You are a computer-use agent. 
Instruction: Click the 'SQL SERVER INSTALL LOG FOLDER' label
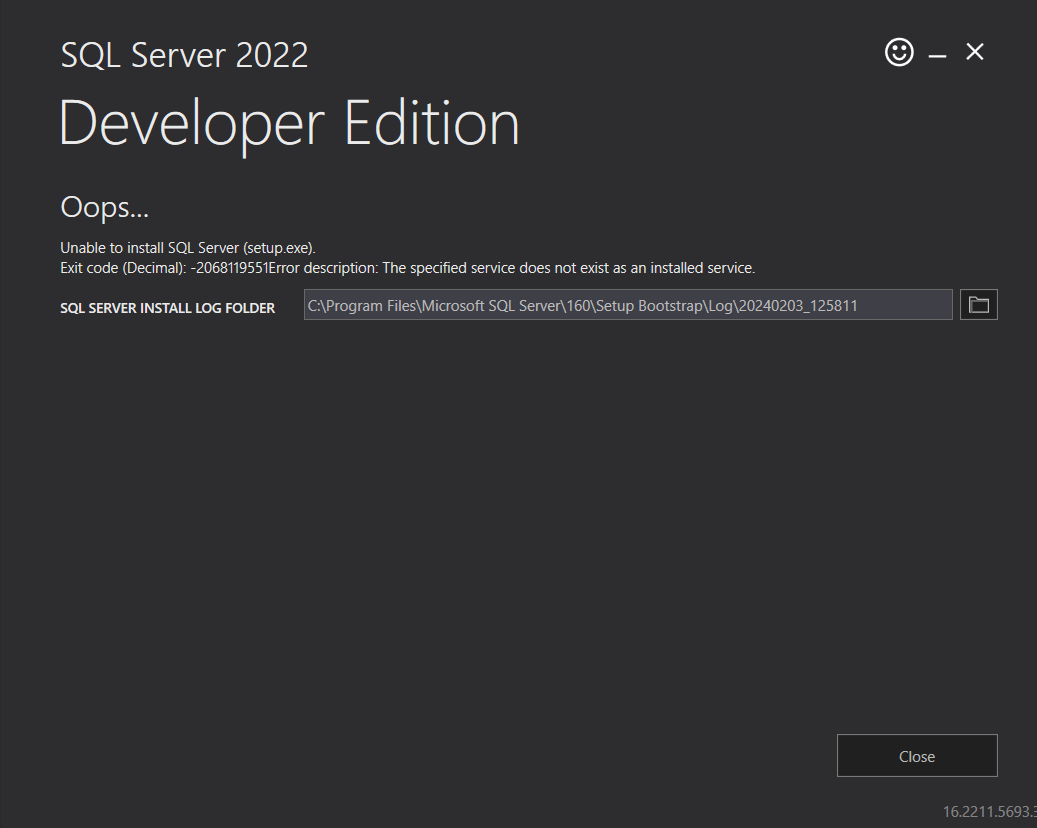tap(167, 308)
